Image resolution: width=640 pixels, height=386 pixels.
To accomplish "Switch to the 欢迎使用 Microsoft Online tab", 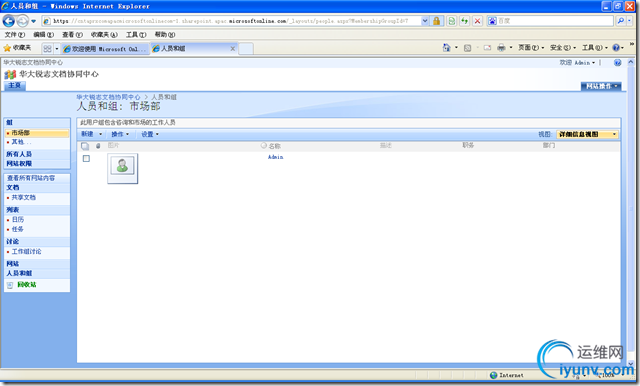I will tap(105, 49).
